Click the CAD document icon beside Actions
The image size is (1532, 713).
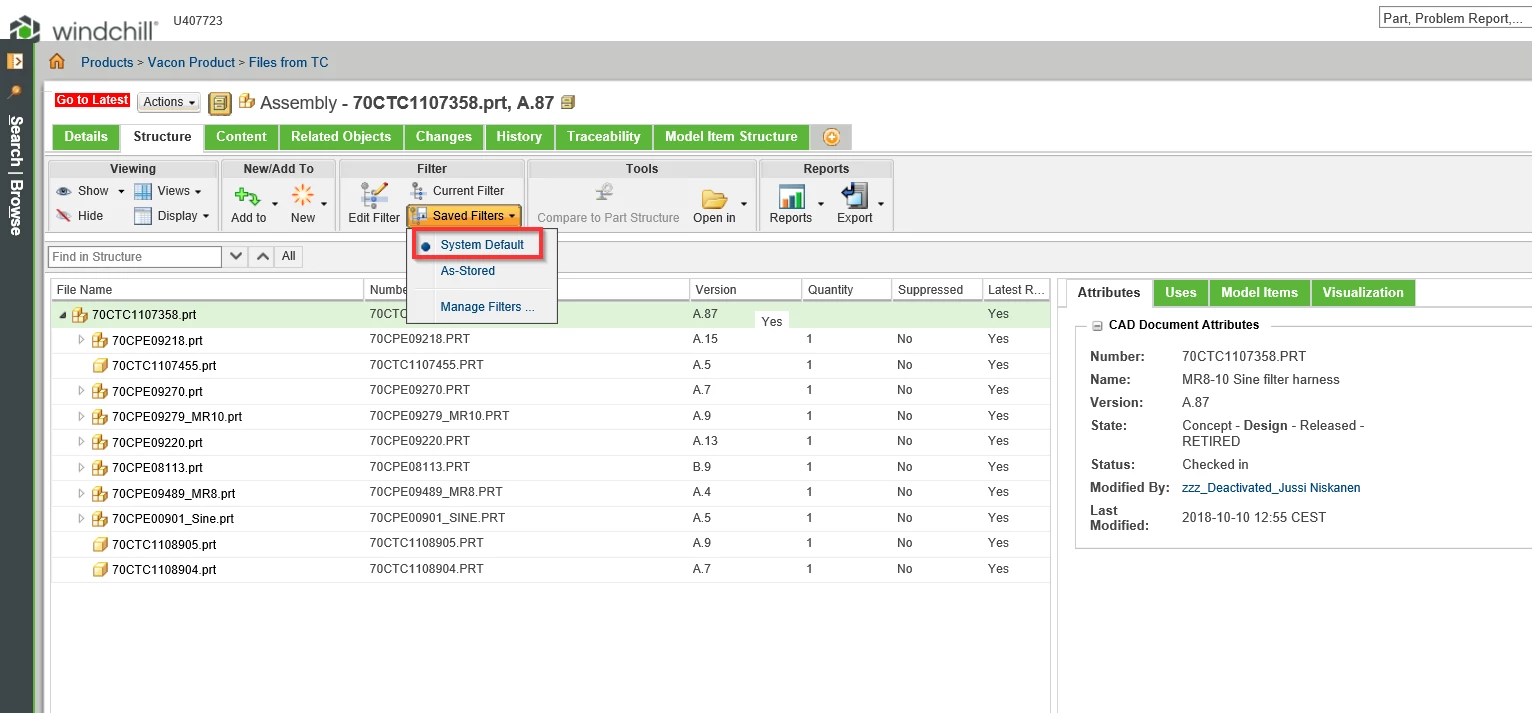click(220, 103)
